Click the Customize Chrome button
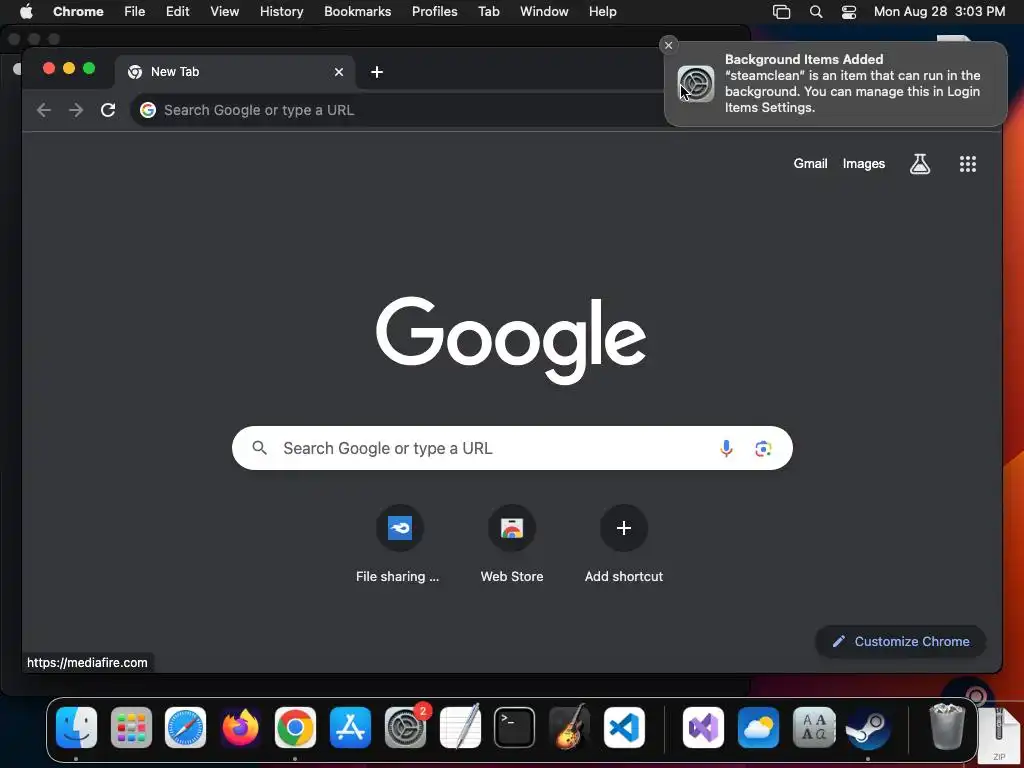The width and height of the screenshot is (1024, 768). tap(901, 641)
